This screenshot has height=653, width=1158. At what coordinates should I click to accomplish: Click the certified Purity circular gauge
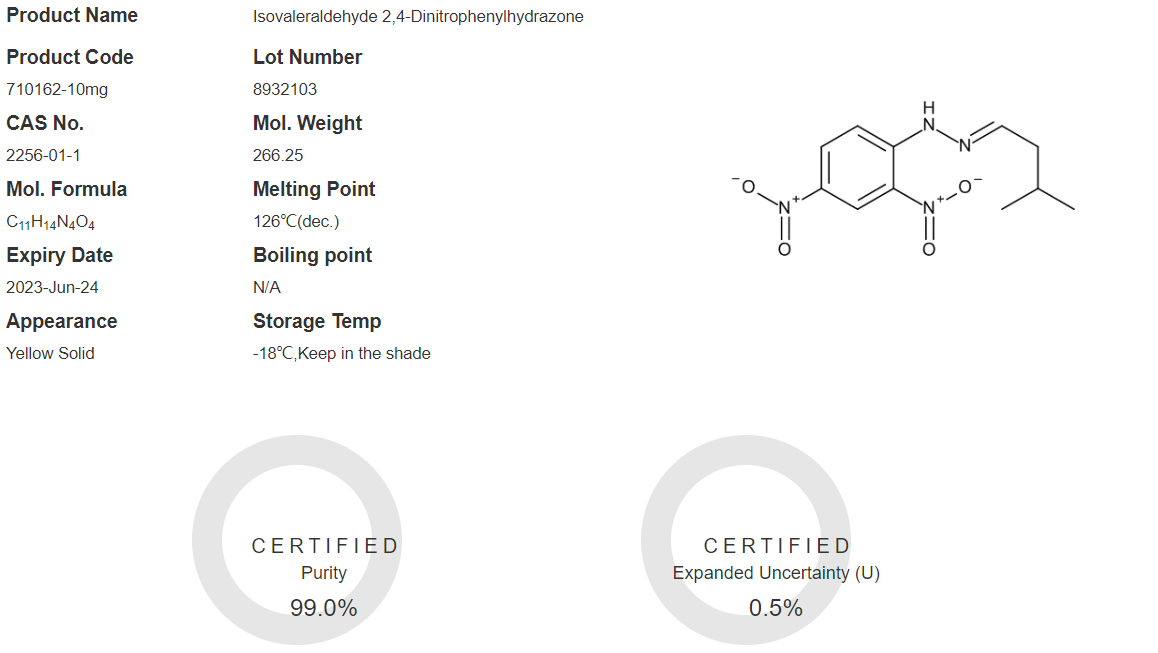(x=297, y=540)
